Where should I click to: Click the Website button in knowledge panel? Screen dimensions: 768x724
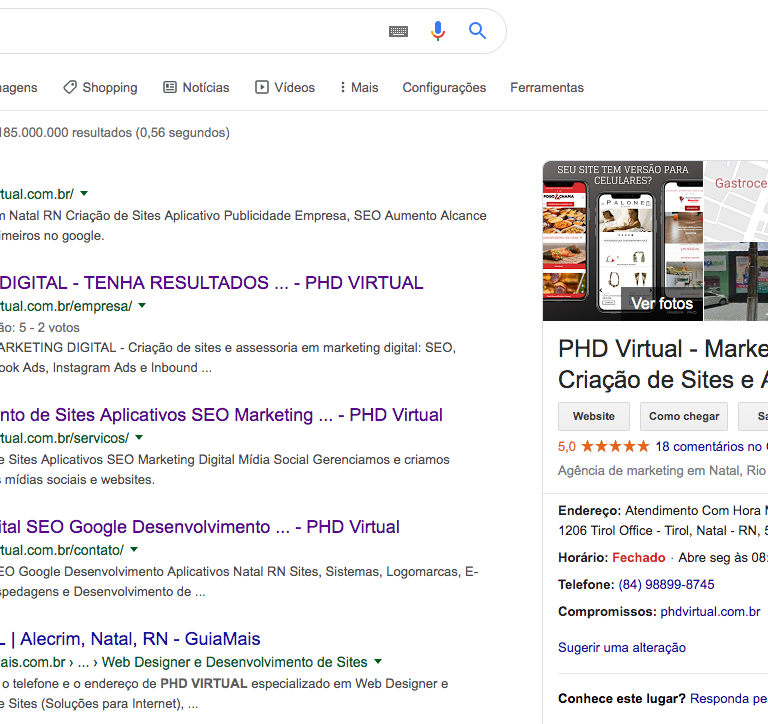pyautogui.click(x=594, y=416)
